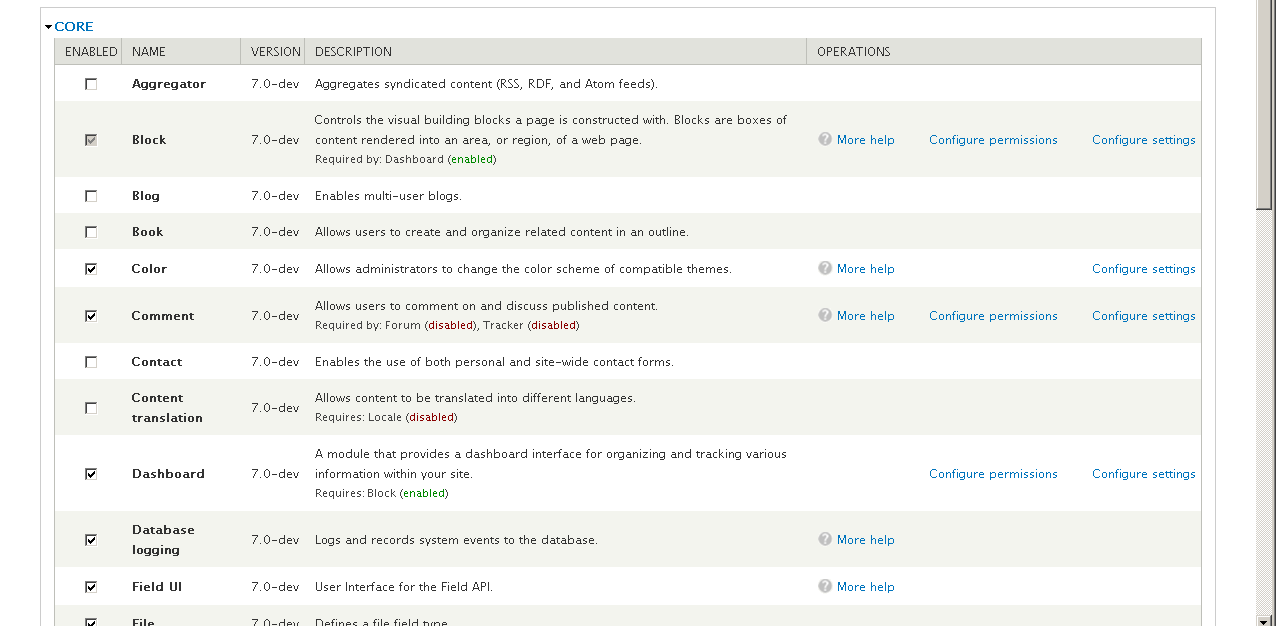The width and height of the screenshot is (1276, 626).
Task: Disable the Color module checkbox
Action: point(91,269)
